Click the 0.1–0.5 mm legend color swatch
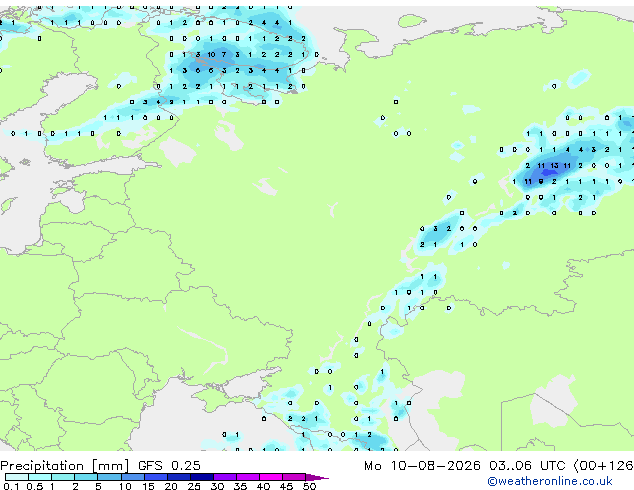This screenshot has height=490, width=634. (17, 477)
